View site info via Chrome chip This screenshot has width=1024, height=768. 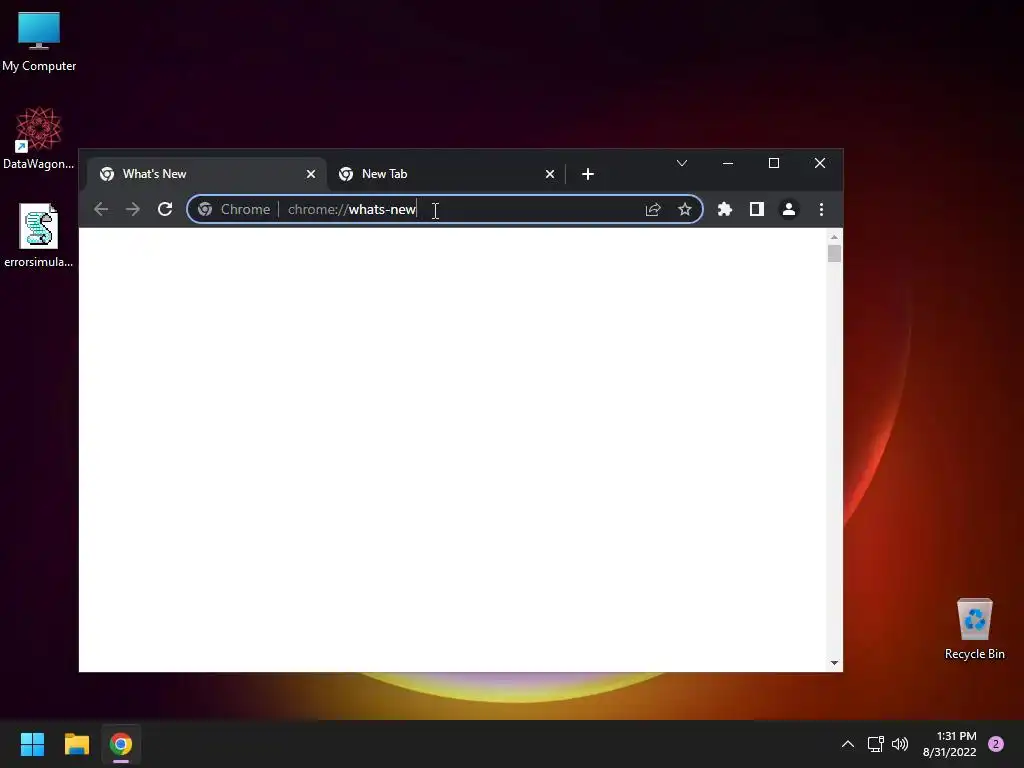point(234,209)
